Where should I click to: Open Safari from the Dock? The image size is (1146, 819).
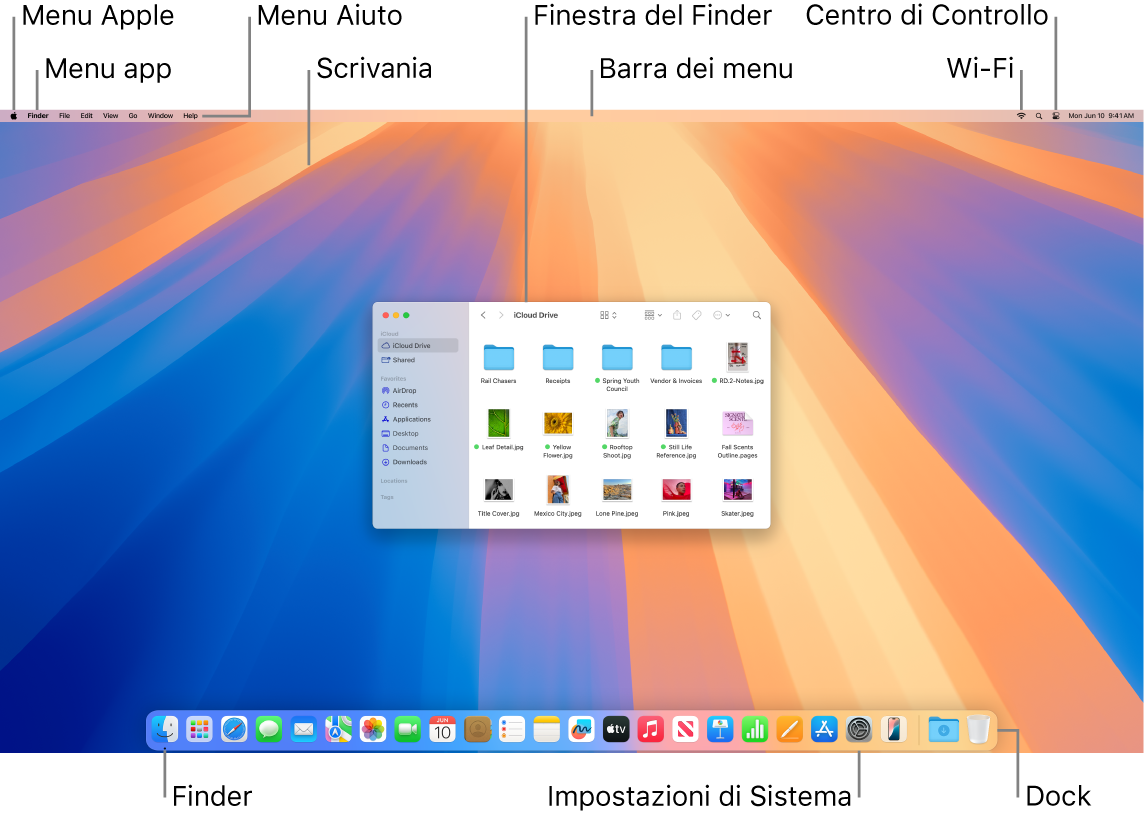pos(234,729)
